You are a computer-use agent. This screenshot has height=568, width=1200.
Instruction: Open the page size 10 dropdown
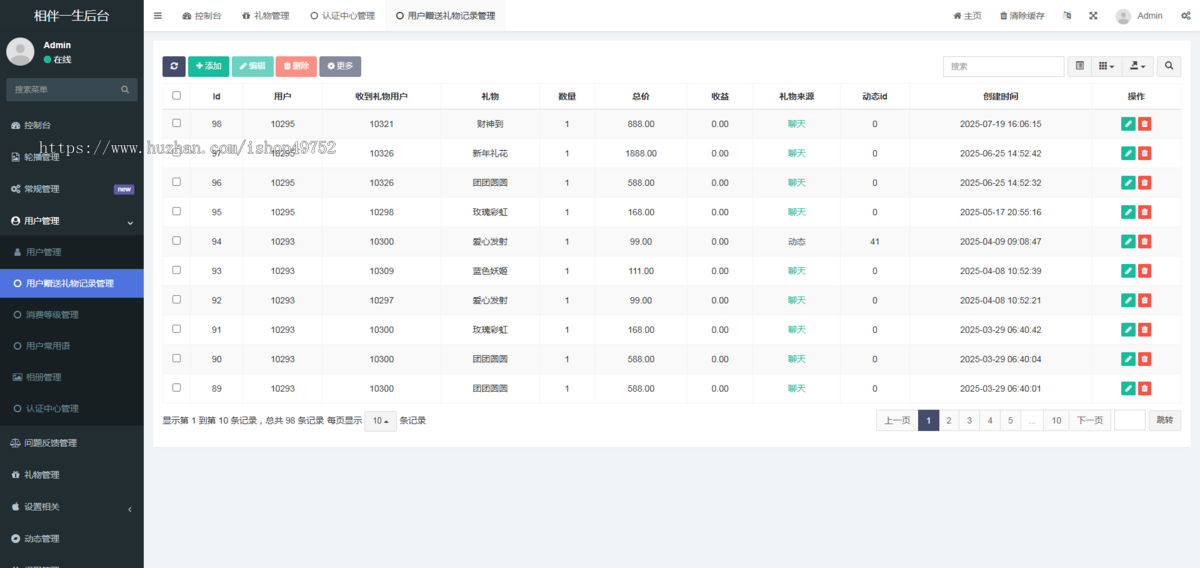381,421
